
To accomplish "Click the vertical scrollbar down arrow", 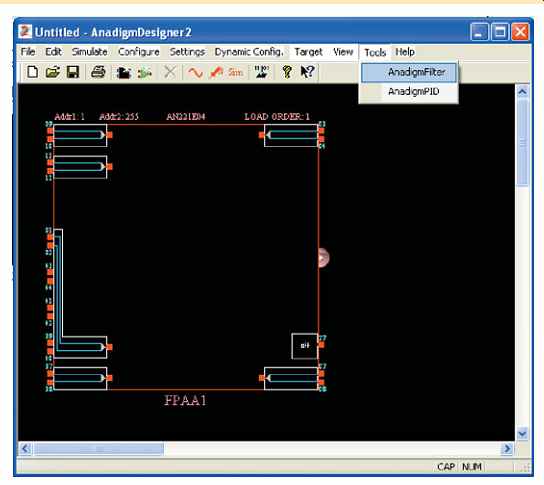I will tap(522, 433).
